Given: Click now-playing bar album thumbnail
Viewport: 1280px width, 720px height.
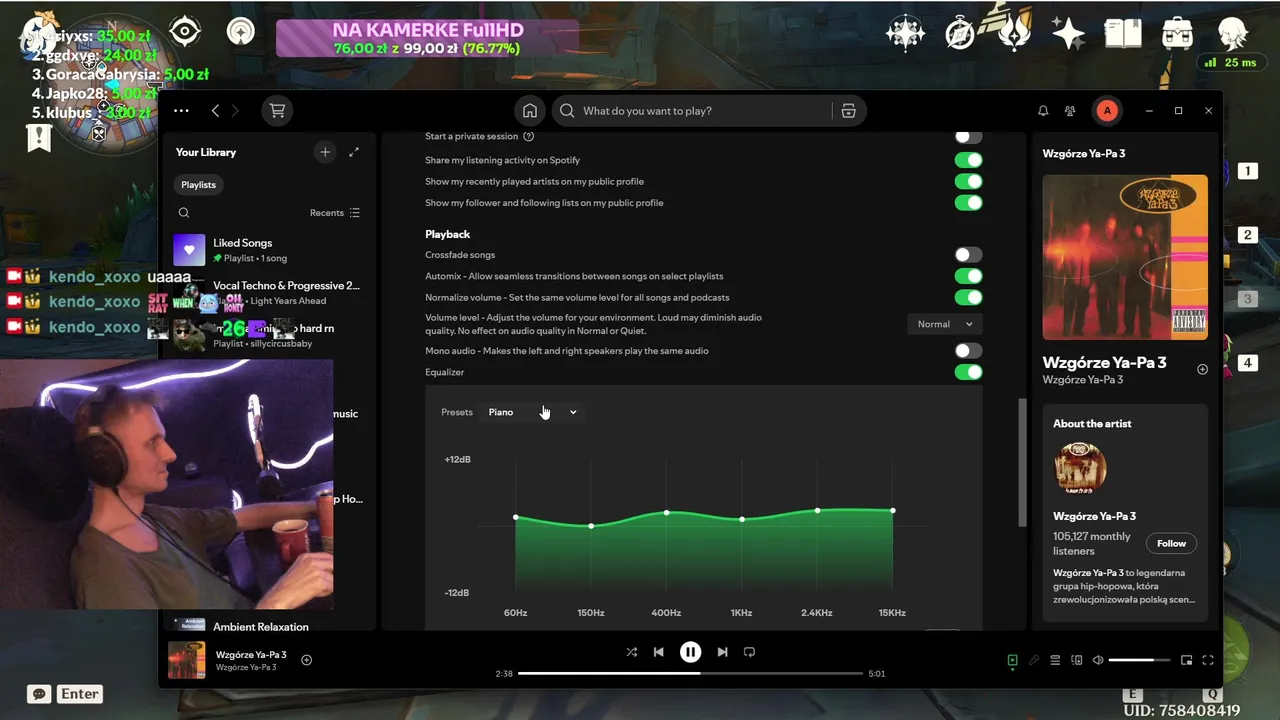Looking at the screenshot, I should click(187, 660).
